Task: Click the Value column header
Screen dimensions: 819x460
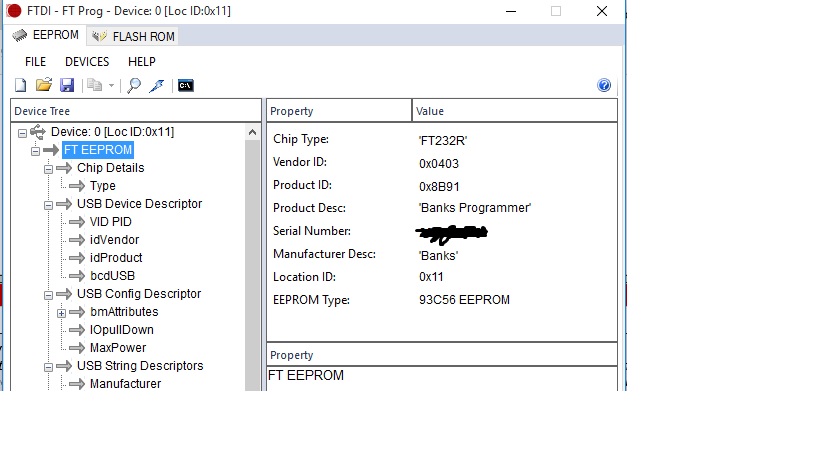Action: point(514,111)
